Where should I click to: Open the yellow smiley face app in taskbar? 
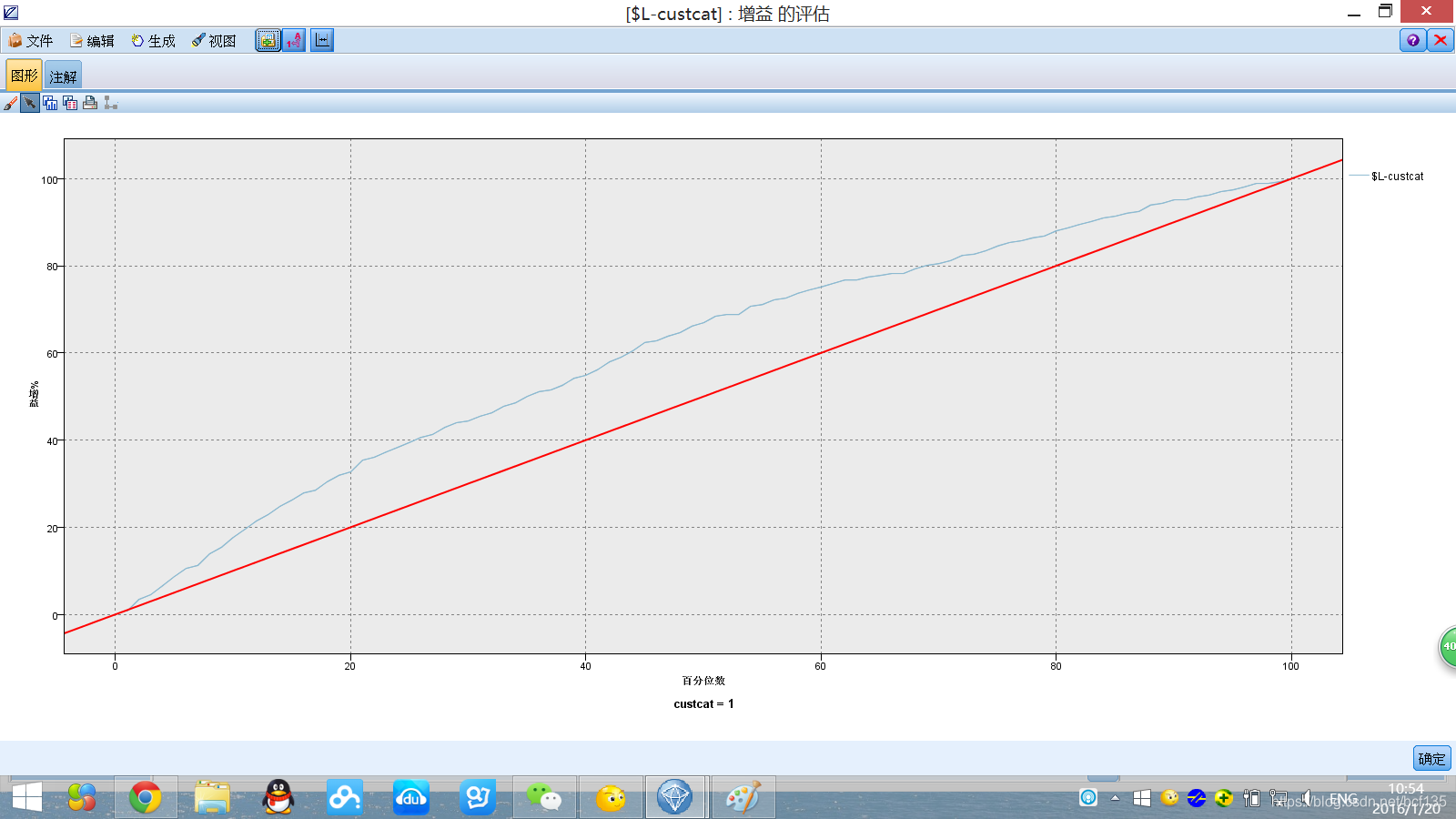tap(611, 797)
